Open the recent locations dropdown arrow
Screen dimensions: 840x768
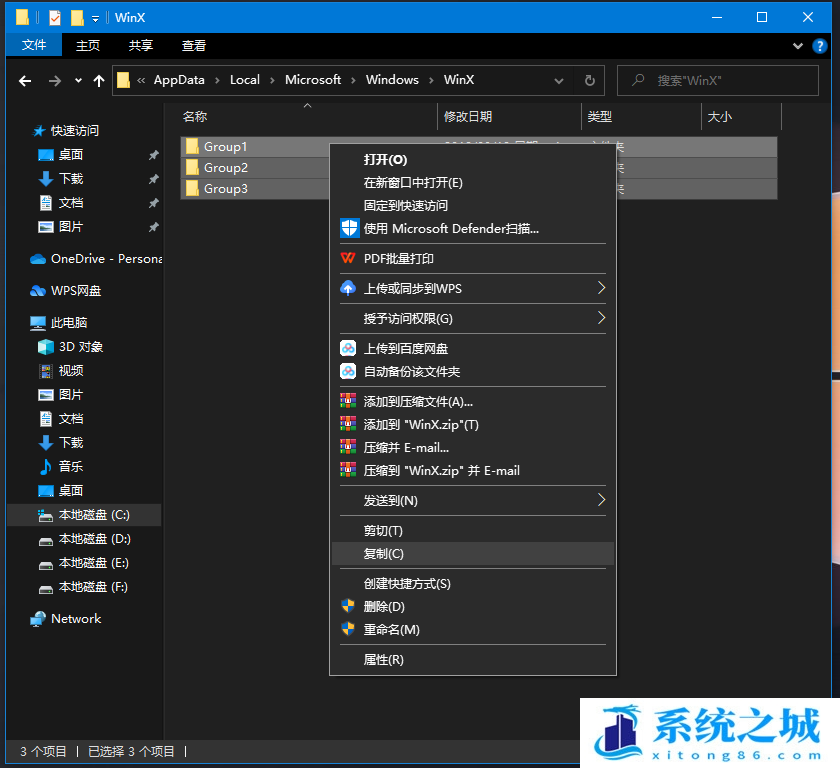(x=78, y=81)
